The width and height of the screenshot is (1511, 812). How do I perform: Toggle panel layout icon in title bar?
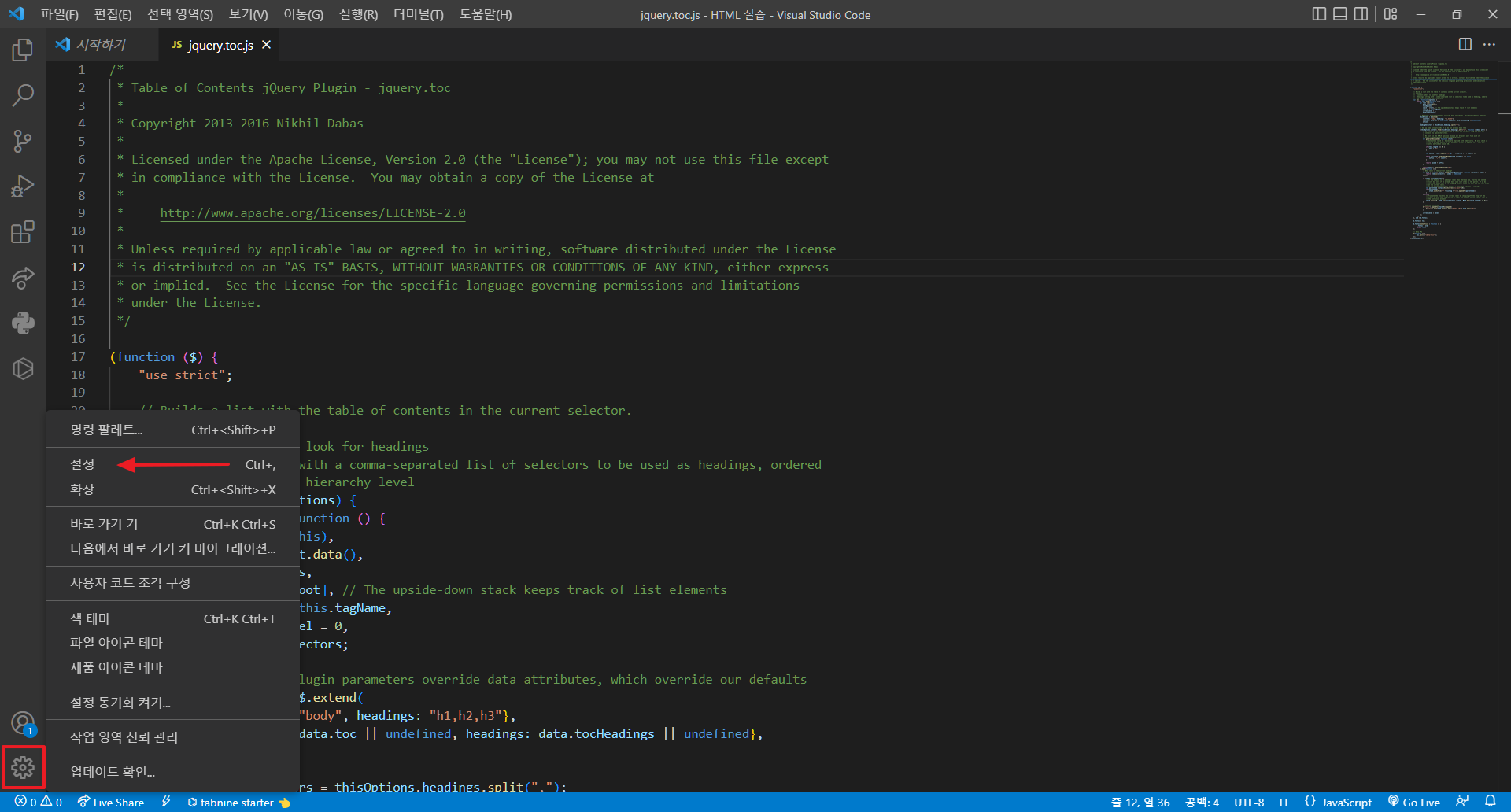pyautogui.click(x=1340, y=14)
